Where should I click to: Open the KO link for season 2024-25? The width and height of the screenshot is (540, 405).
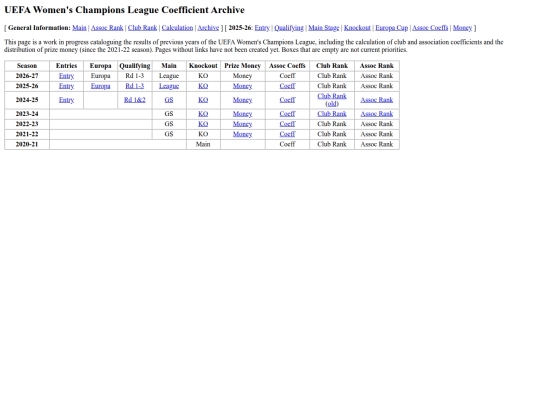[x=203, y=100]
